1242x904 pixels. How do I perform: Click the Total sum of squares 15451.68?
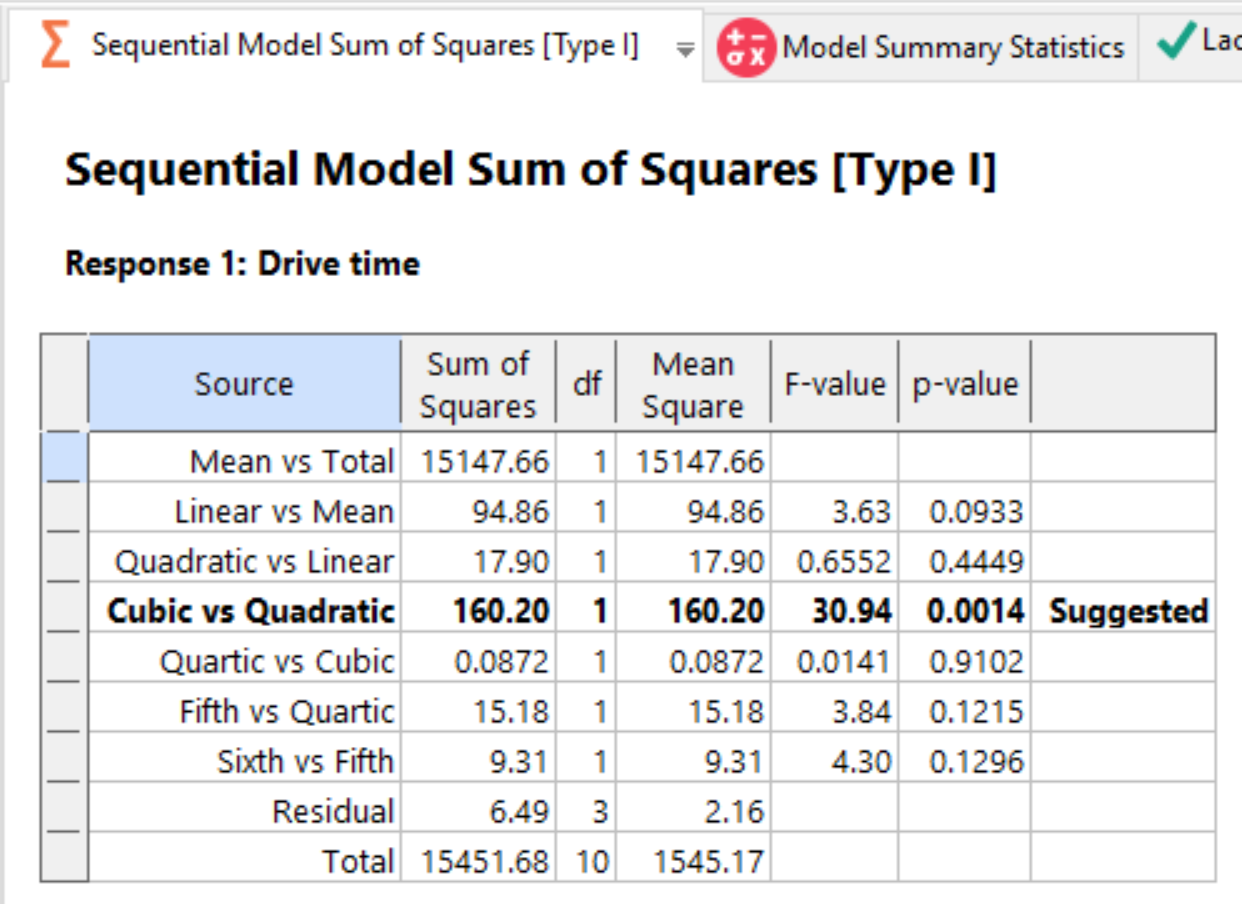(485, 861)
